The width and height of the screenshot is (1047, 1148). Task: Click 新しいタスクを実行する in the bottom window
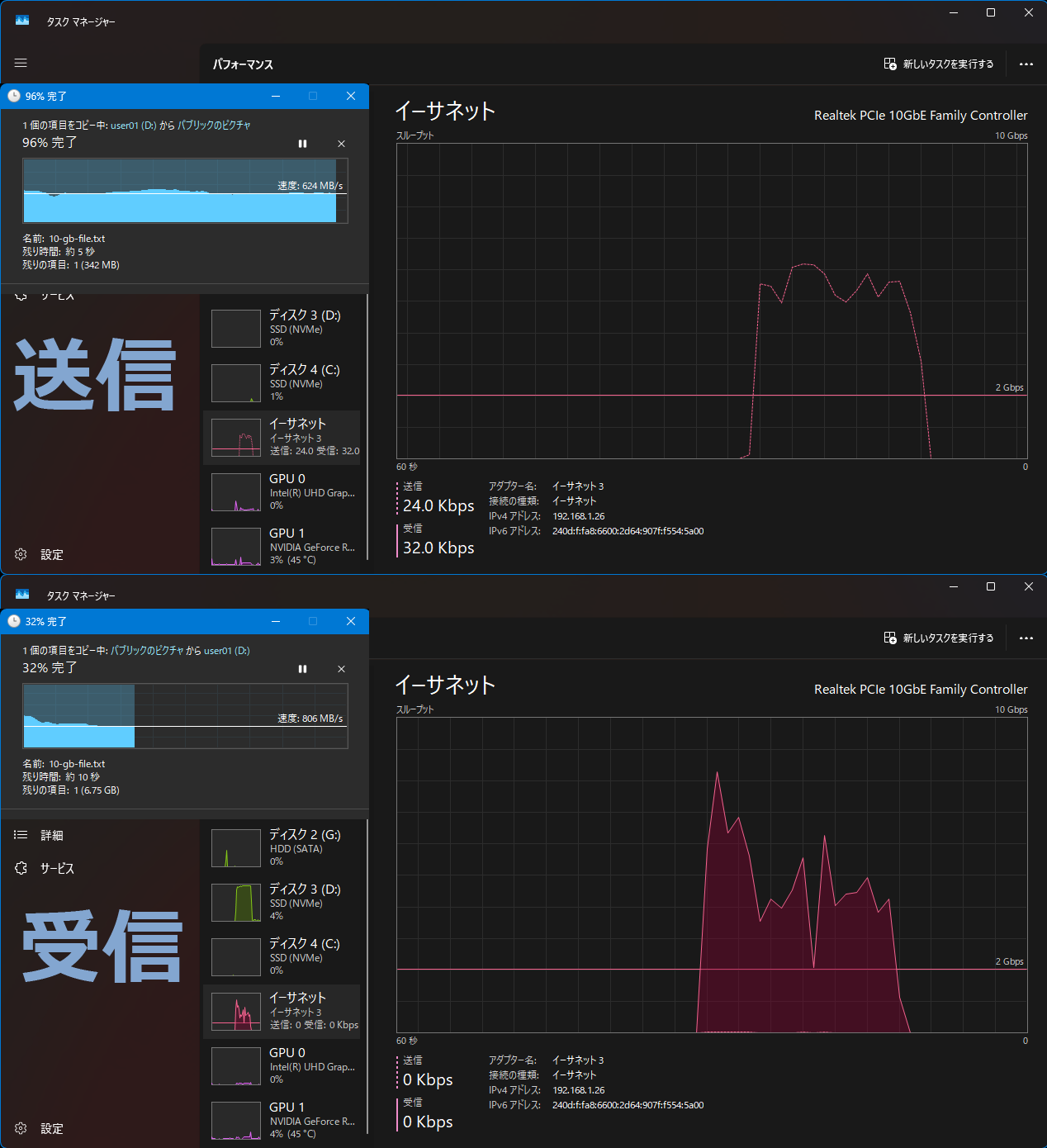[939, 638]
